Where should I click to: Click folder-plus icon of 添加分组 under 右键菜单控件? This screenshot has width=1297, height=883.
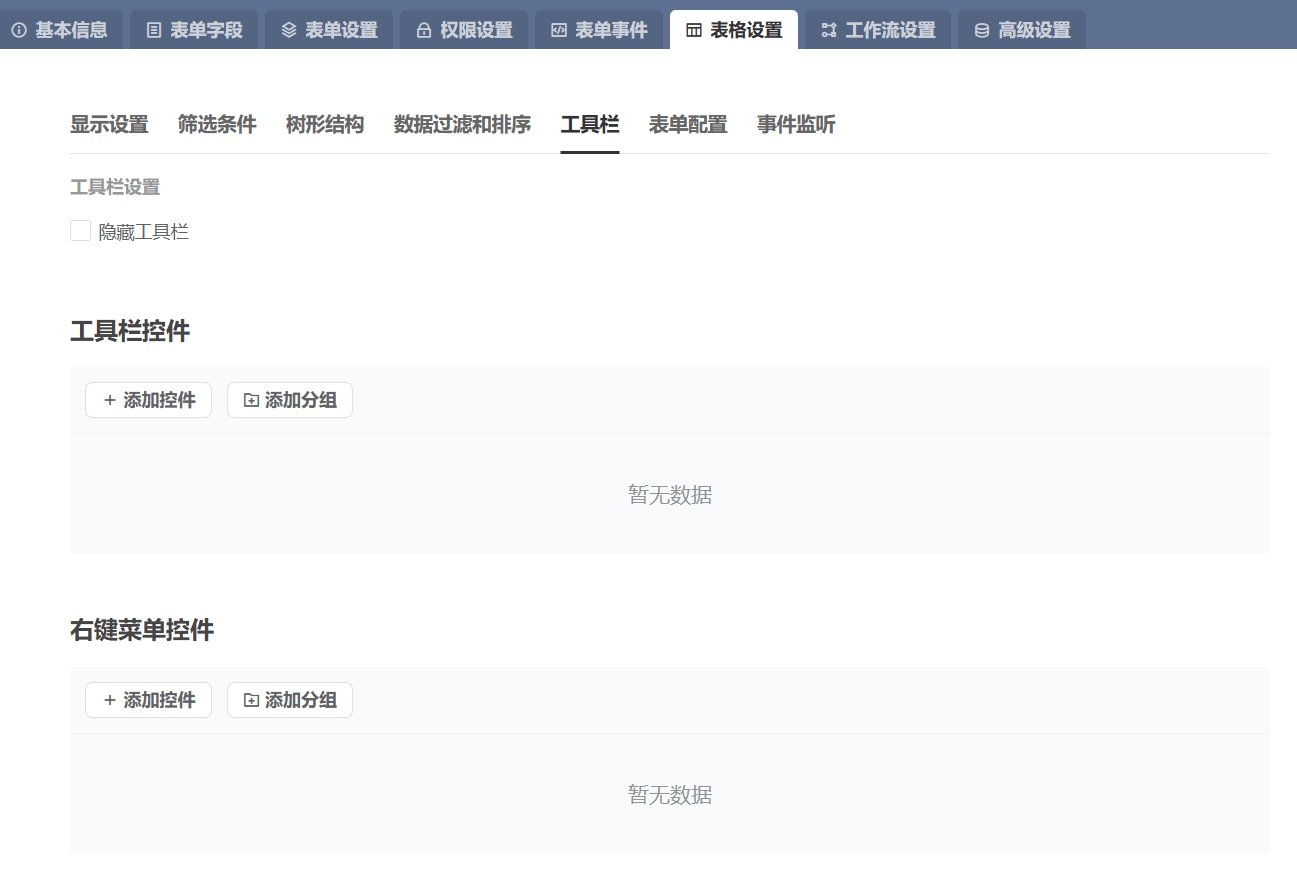click(x=251, y=700)
